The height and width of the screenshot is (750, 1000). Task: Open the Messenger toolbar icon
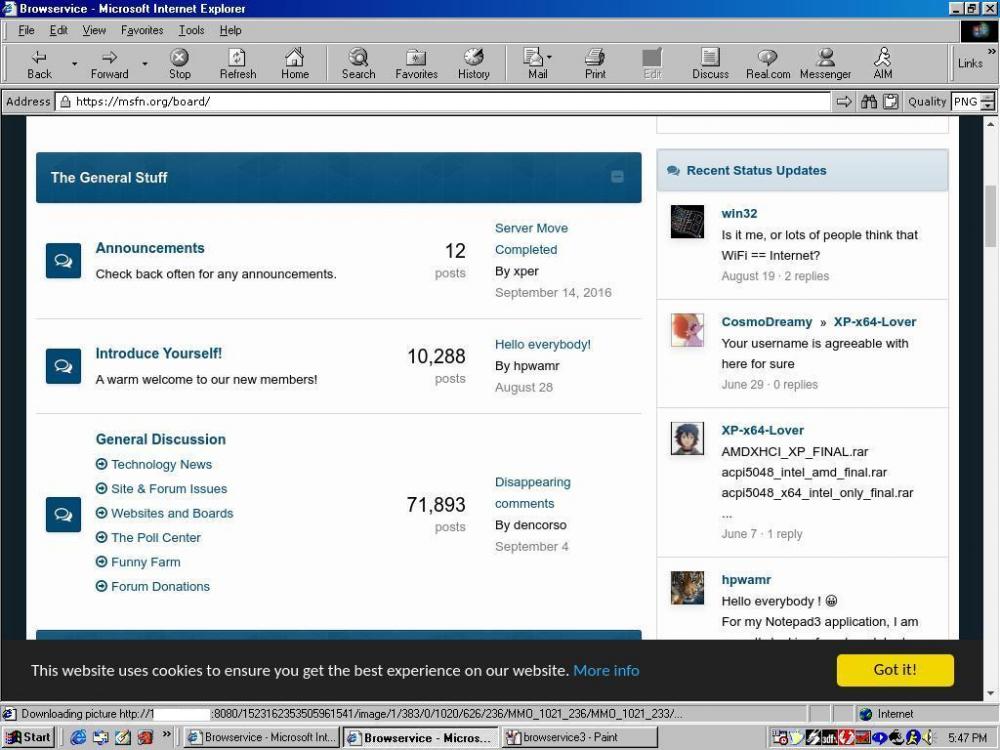825,64
